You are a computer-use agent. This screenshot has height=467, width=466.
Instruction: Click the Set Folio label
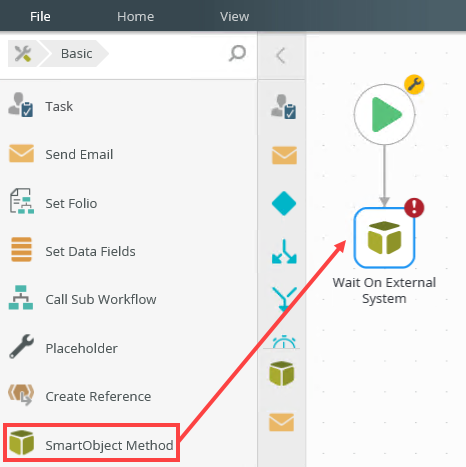[x=71, y=203]
